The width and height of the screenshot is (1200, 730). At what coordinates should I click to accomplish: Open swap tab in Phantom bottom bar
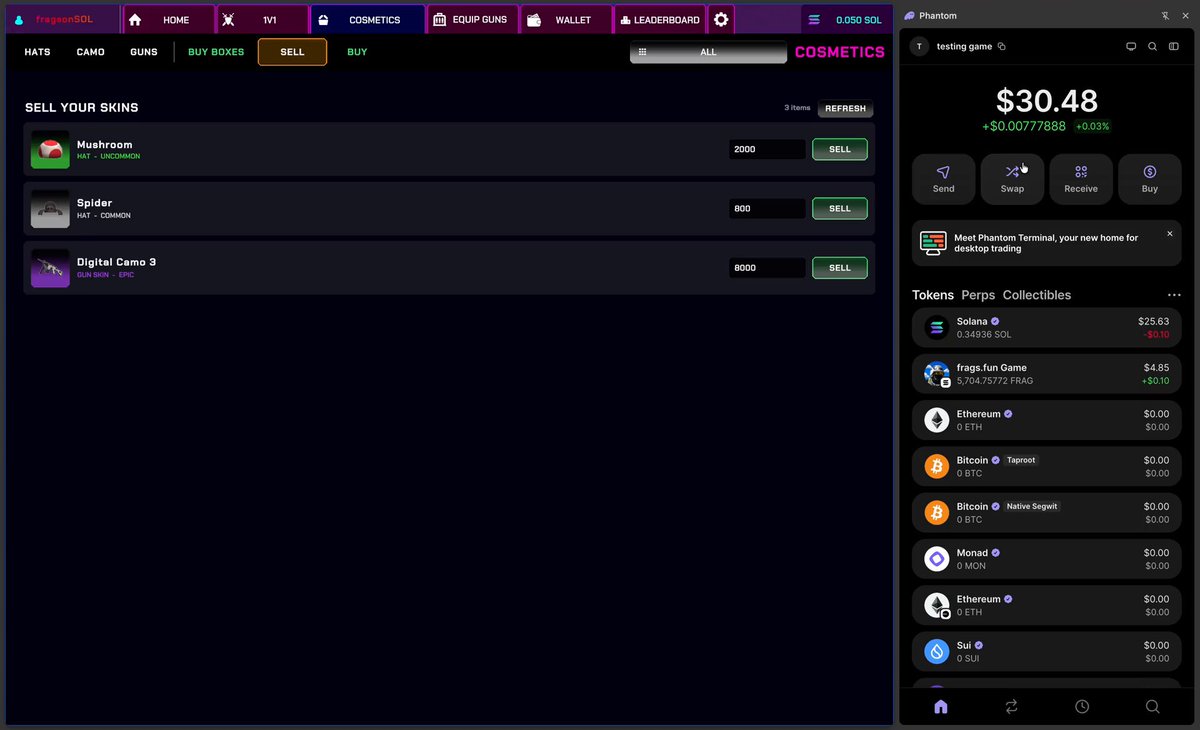pyautogui.click(x=1011, y=707)
